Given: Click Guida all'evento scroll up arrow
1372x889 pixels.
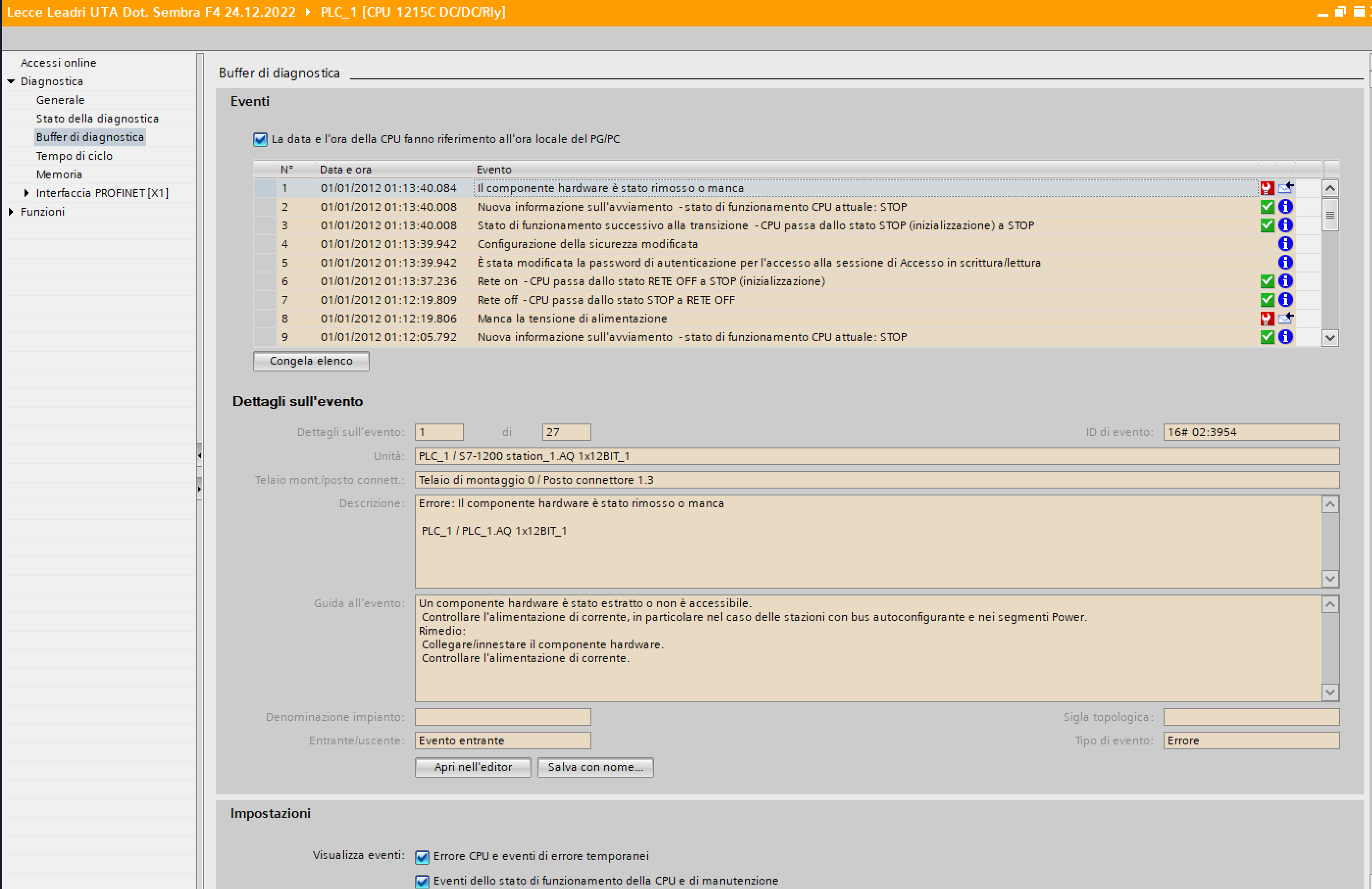Looking at the screenshot, I should coord(1329,604).
